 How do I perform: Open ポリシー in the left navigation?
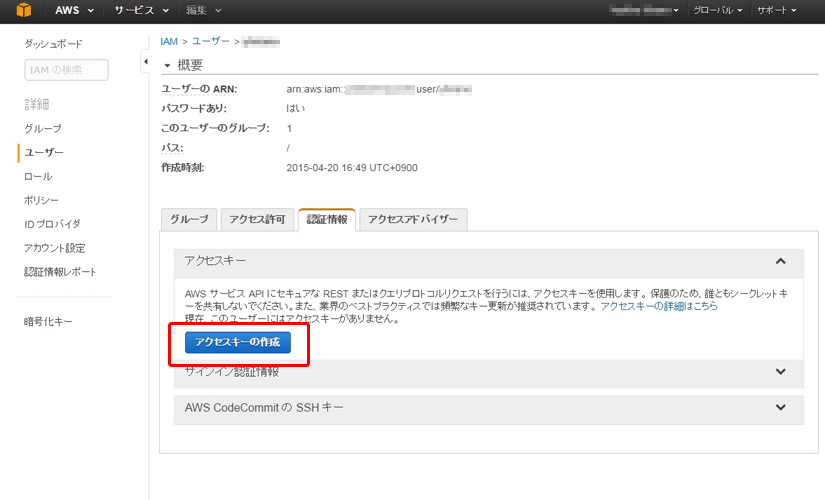(42, 200)
